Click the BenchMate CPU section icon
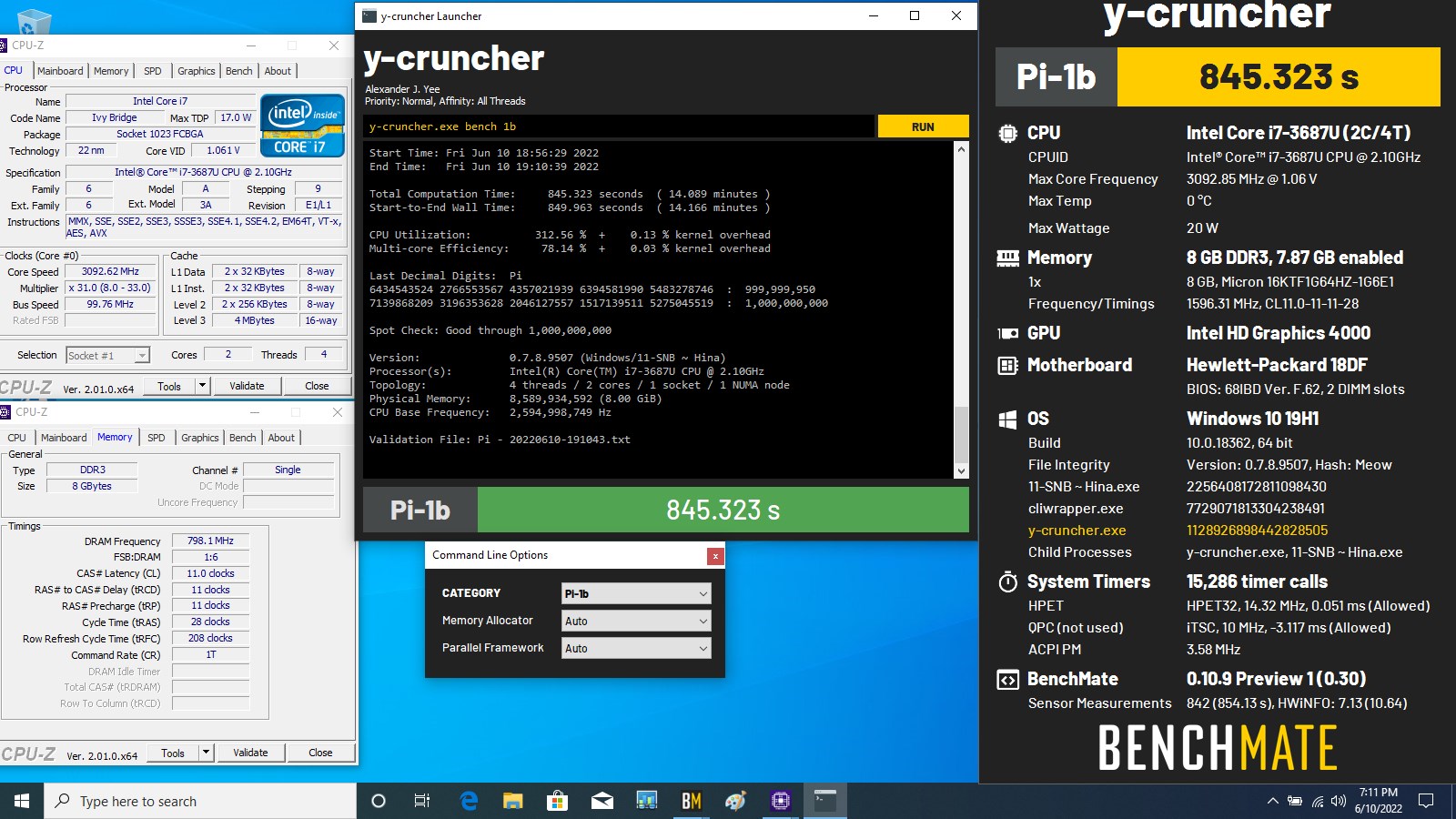The image size is (1456, 819). 1008,133
